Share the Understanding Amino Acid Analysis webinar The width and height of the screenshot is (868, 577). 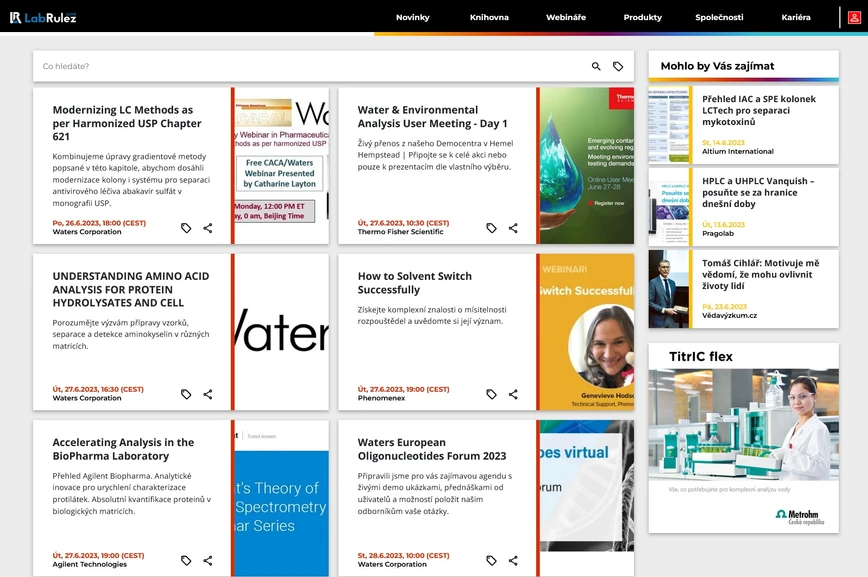tap(208, 394)
